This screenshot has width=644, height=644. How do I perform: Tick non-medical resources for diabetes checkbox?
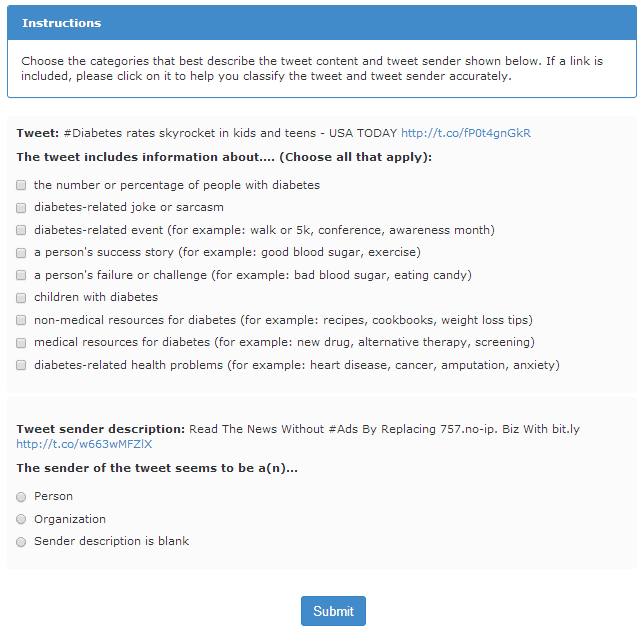coord(21,320)
